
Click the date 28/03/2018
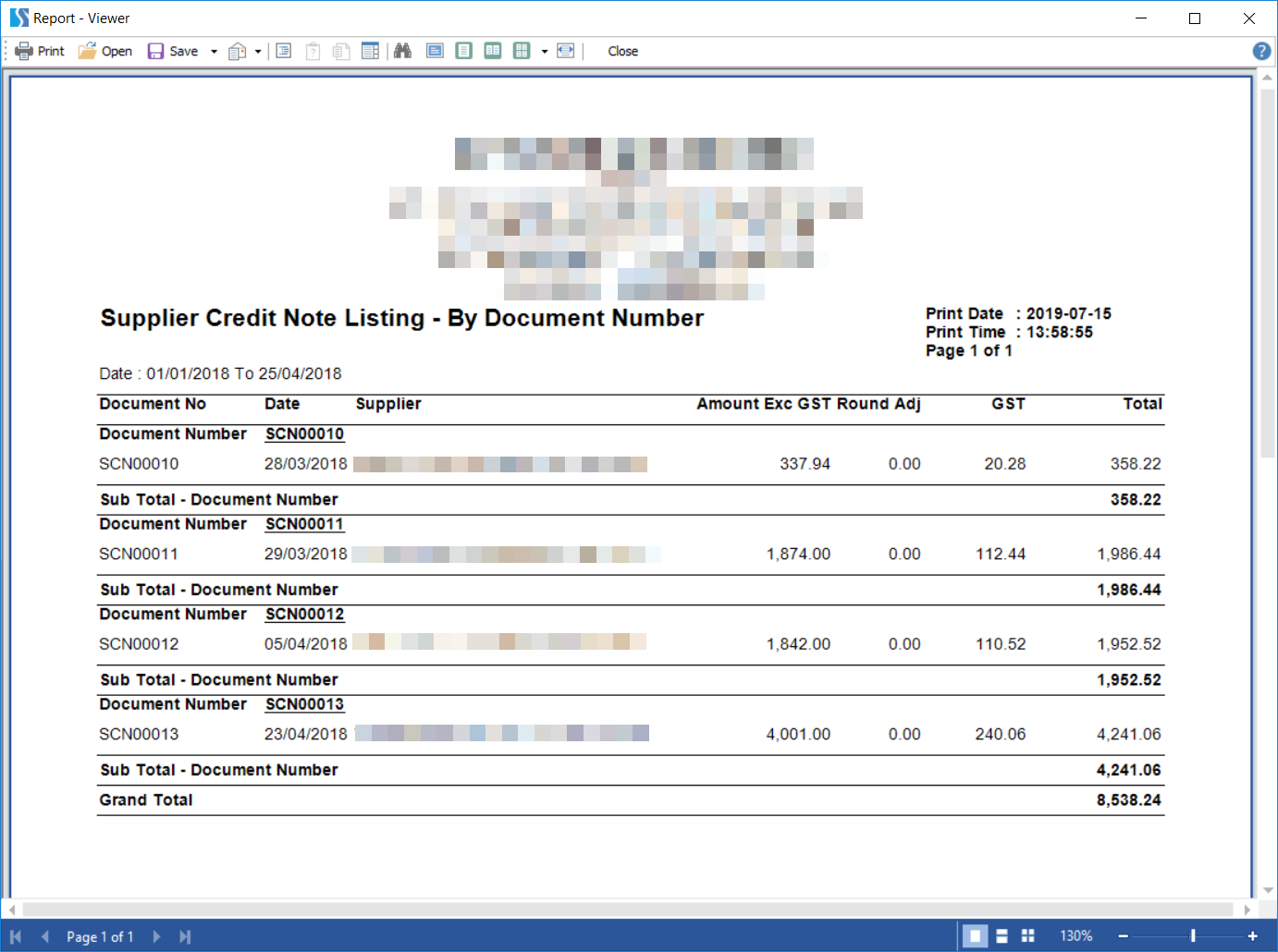coord(305,464)
